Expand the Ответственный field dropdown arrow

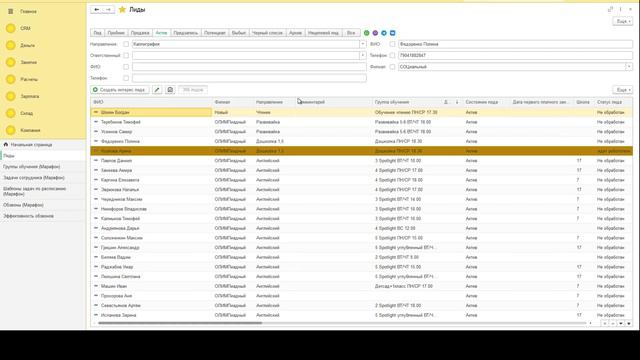pyautogui.click(x=362, y=55)
